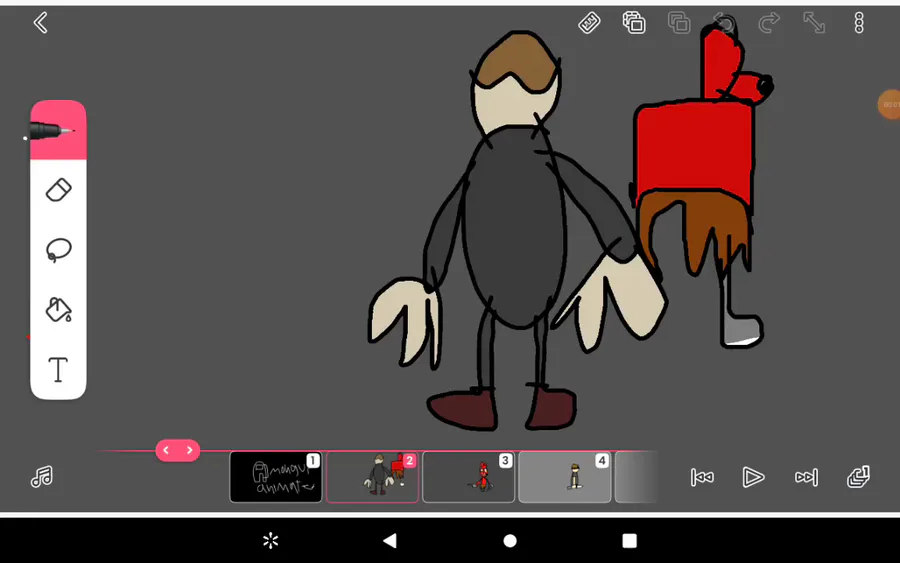Jump to the first frame
The height and width of the screenshot is (563, 900).
click(702, 477)
